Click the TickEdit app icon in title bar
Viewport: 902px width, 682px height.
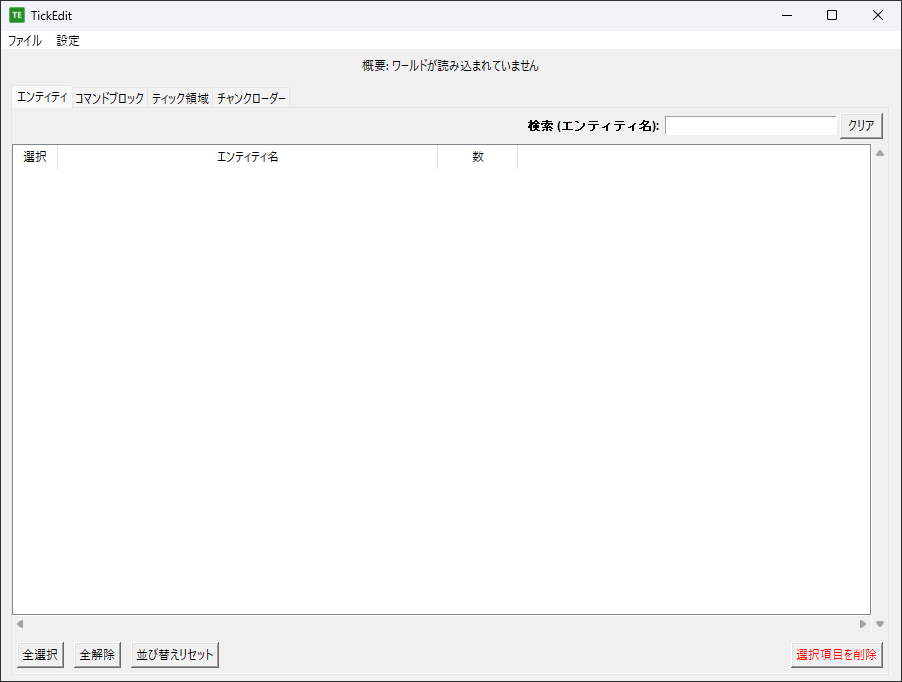tap(17, 16)
